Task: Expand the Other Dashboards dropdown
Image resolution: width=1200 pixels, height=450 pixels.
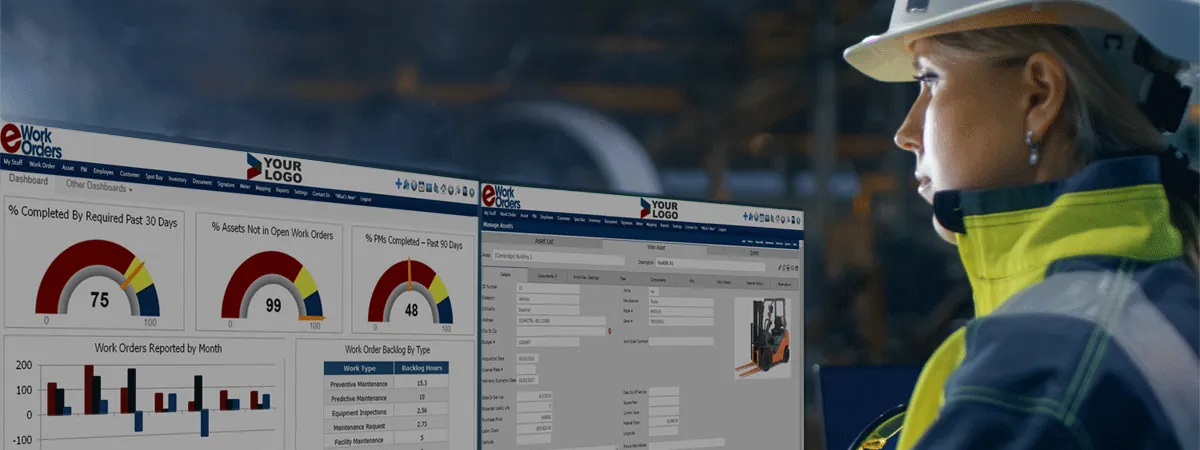Action: [x=99, y=187]
